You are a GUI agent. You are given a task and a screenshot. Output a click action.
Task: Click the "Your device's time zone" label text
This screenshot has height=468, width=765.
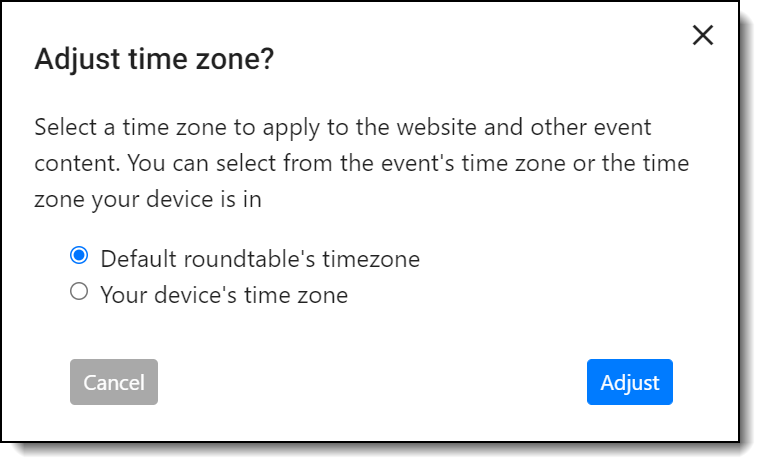point(224,295)
